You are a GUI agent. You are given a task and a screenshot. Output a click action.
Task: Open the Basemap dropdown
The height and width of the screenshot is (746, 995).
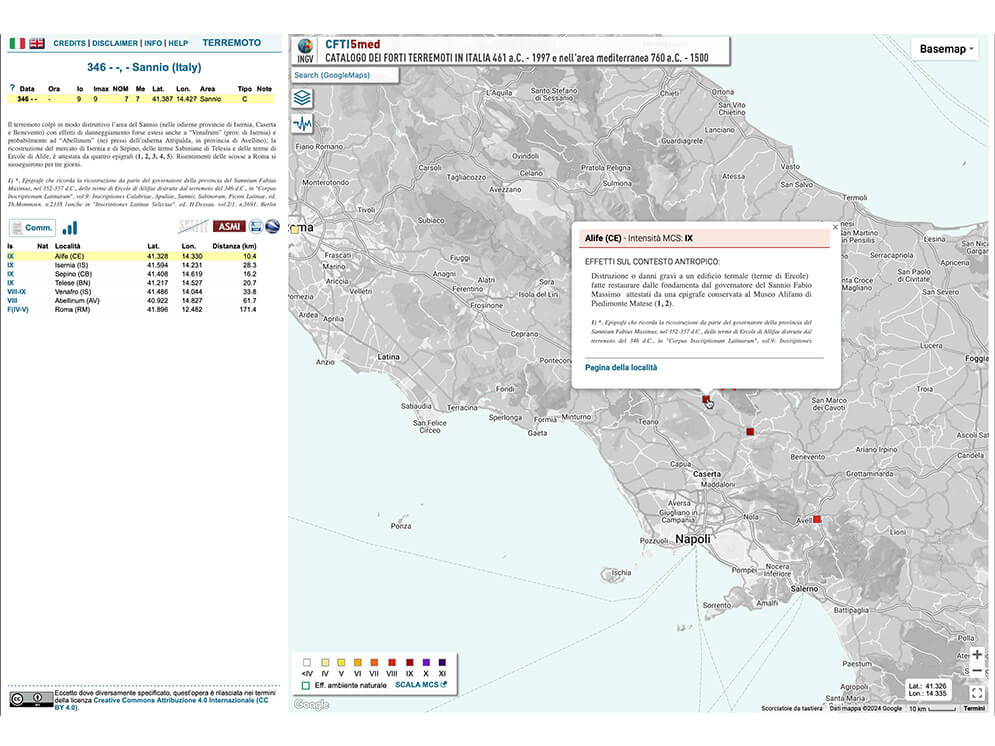pyautogui.click(x=945, y=49)
